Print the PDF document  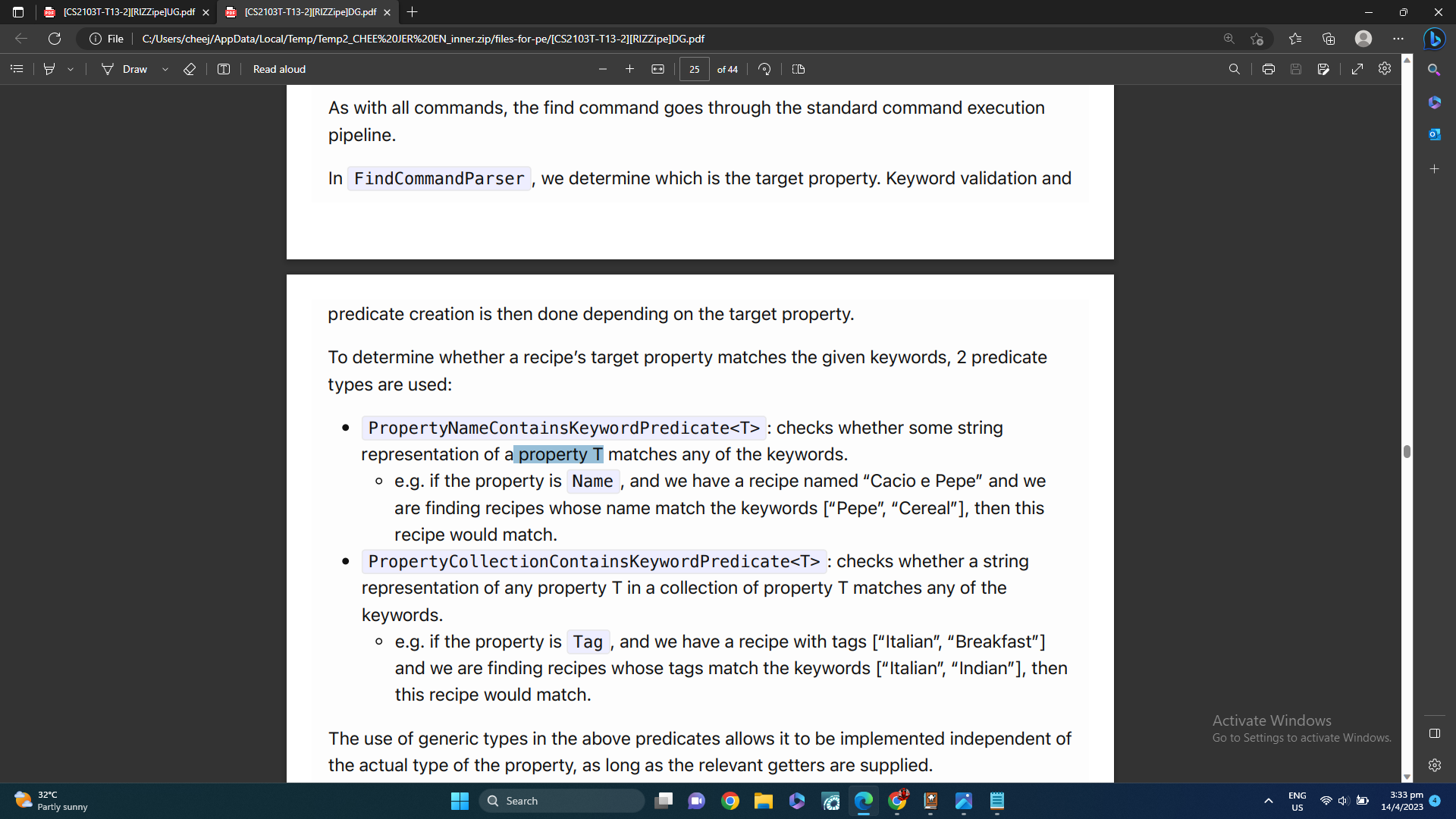(1268, 69)
